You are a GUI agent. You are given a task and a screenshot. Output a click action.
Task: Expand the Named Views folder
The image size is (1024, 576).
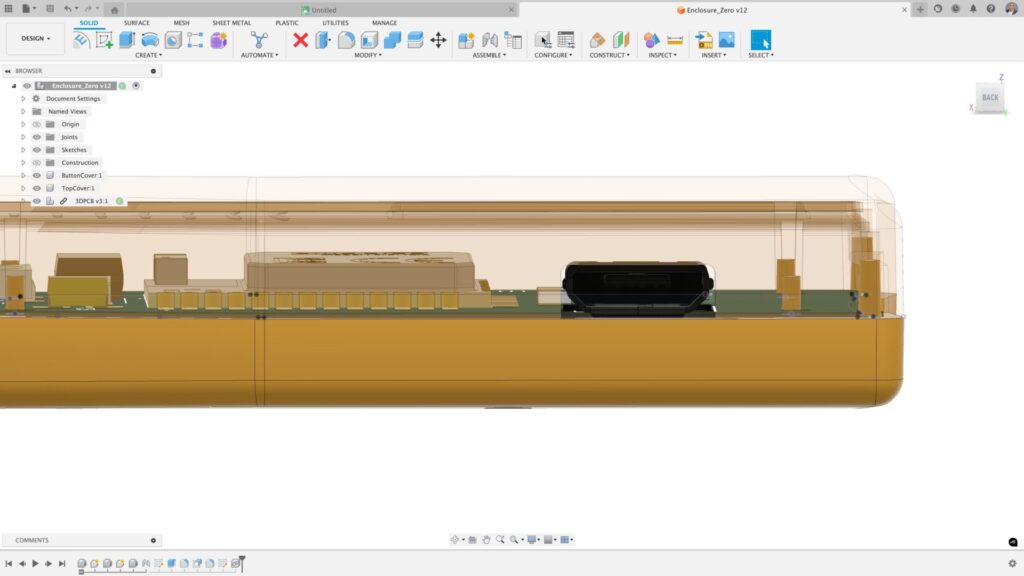[x=23, y=112]
